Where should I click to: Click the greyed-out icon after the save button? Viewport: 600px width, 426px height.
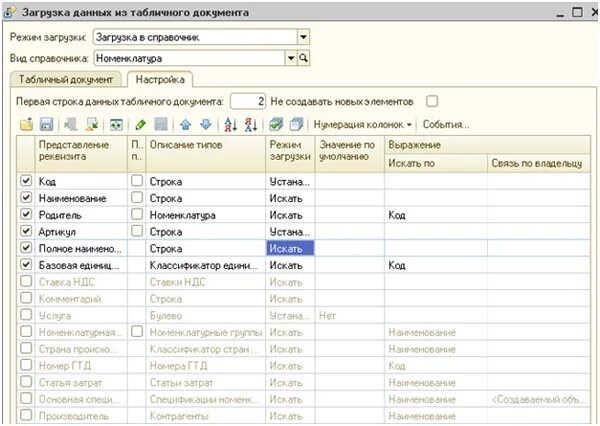pyautogui.click(x=70, y=124)
